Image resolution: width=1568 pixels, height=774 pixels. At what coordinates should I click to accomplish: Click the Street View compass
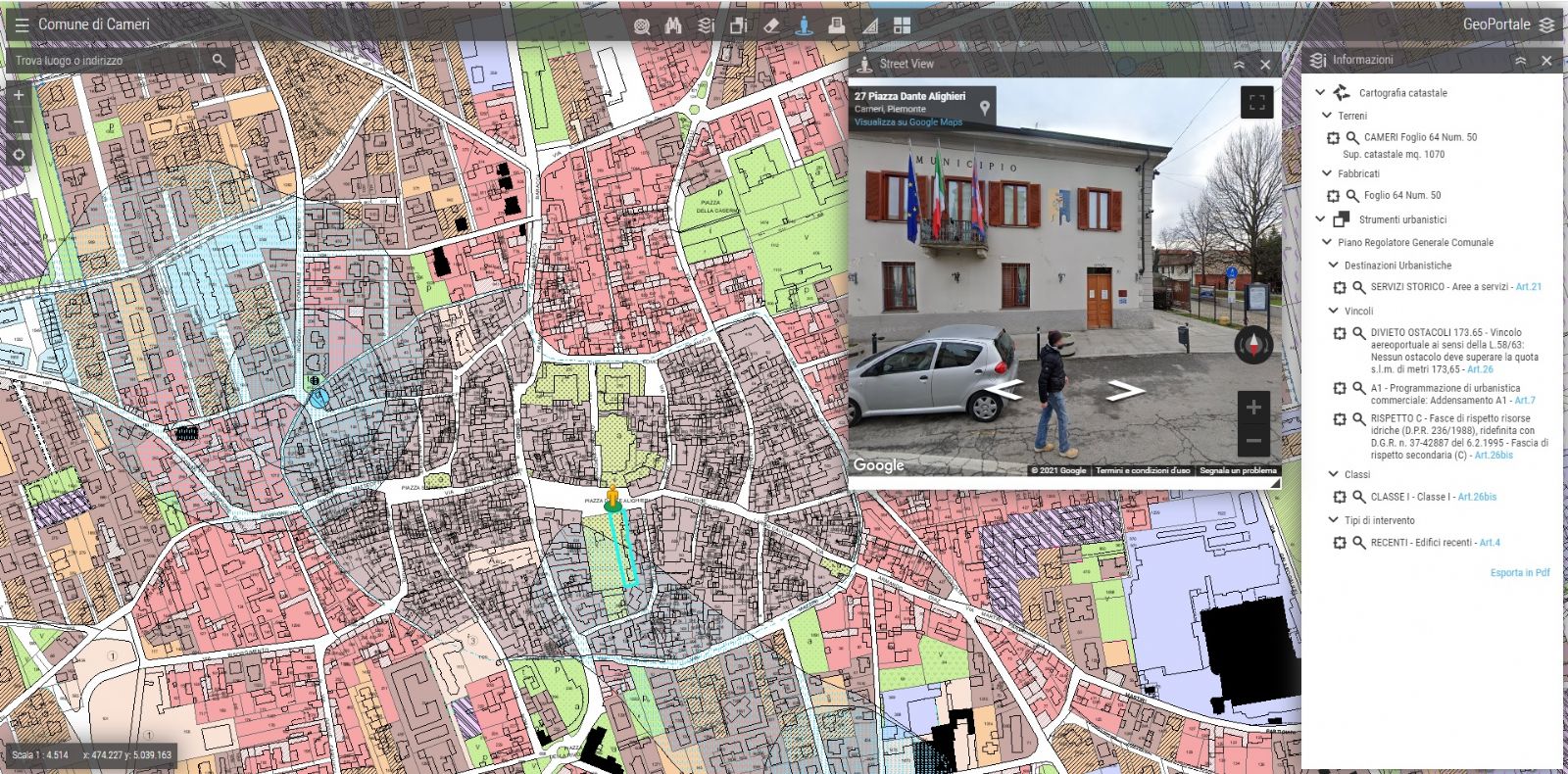[x=1253, y=346]
